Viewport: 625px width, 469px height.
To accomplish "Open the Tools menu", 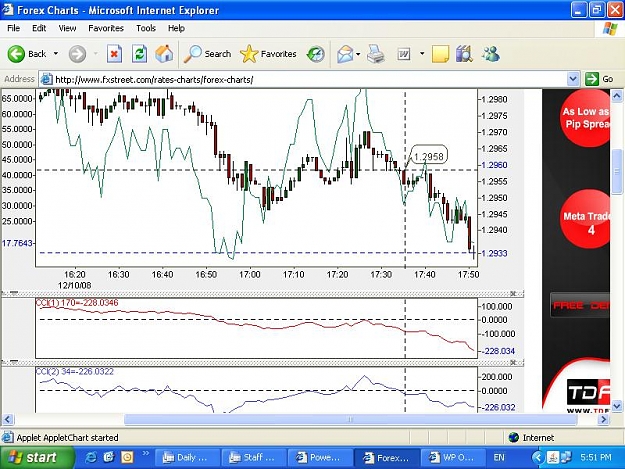I will (145, 28).
